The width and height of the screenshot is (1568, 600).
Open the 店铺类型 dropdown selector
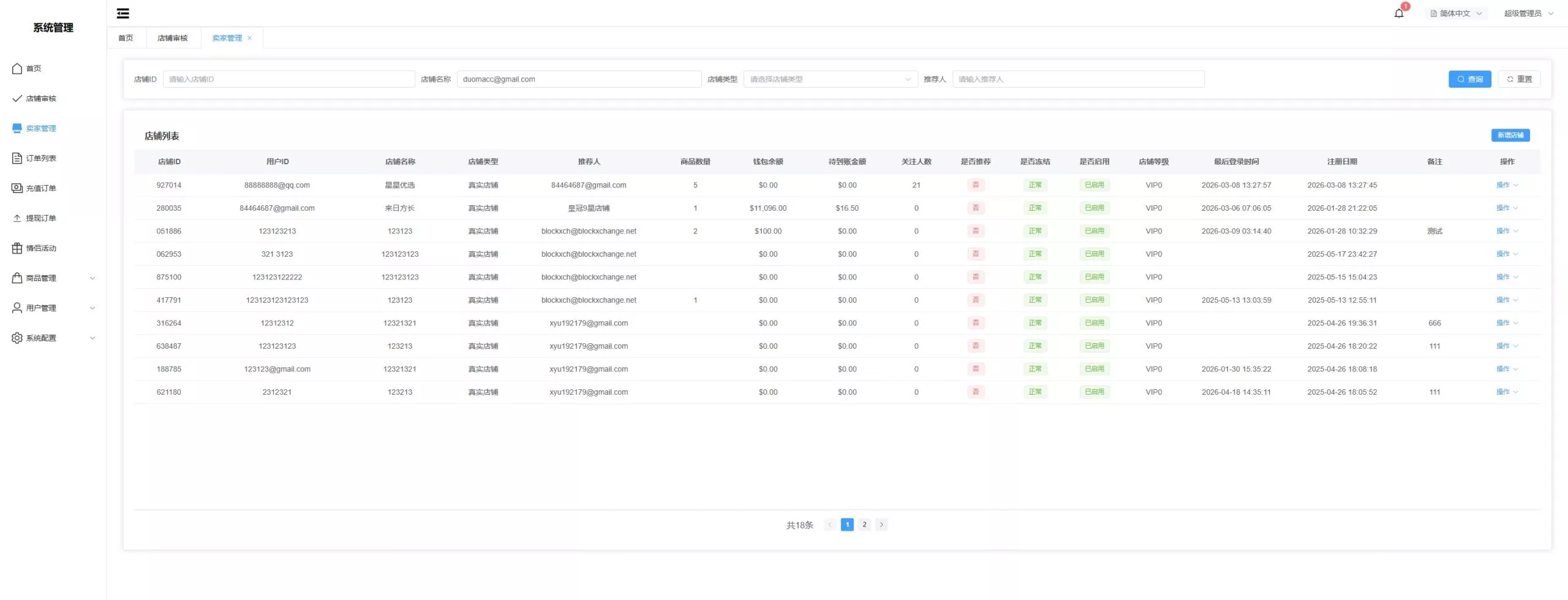coord(830,79)
